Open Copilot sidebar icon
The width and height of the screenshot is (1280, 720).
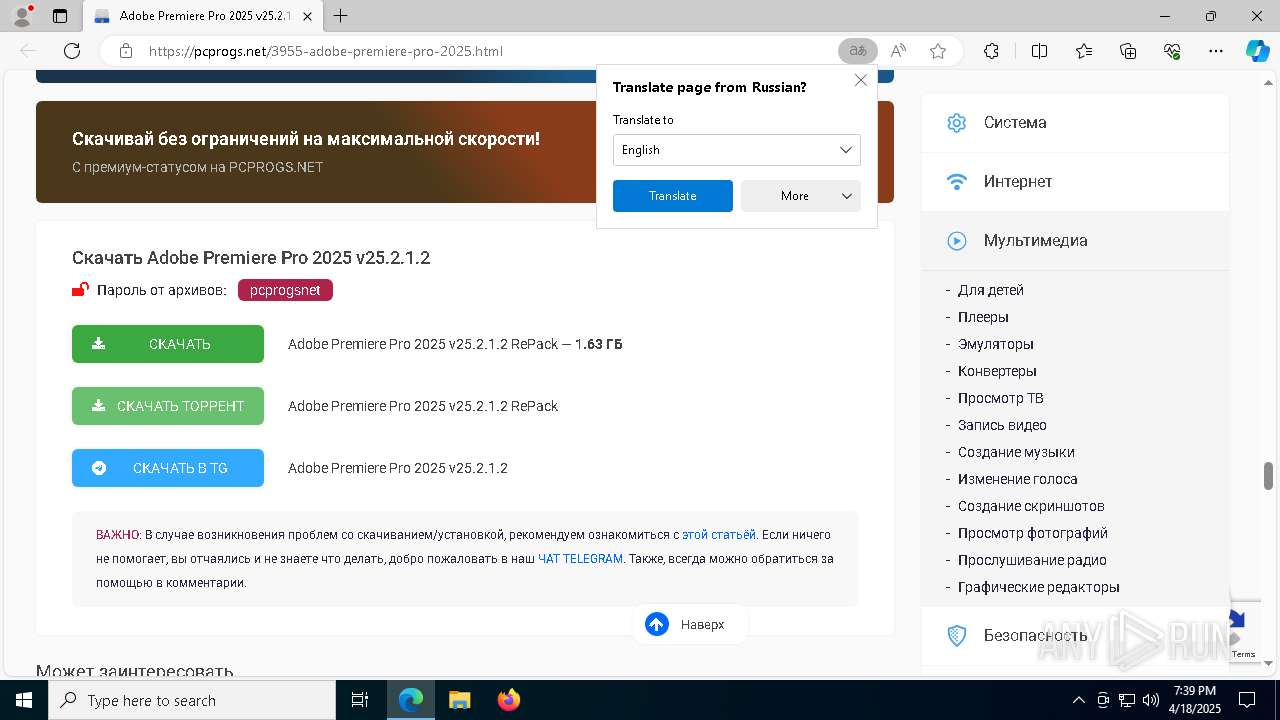(1257, 51)
